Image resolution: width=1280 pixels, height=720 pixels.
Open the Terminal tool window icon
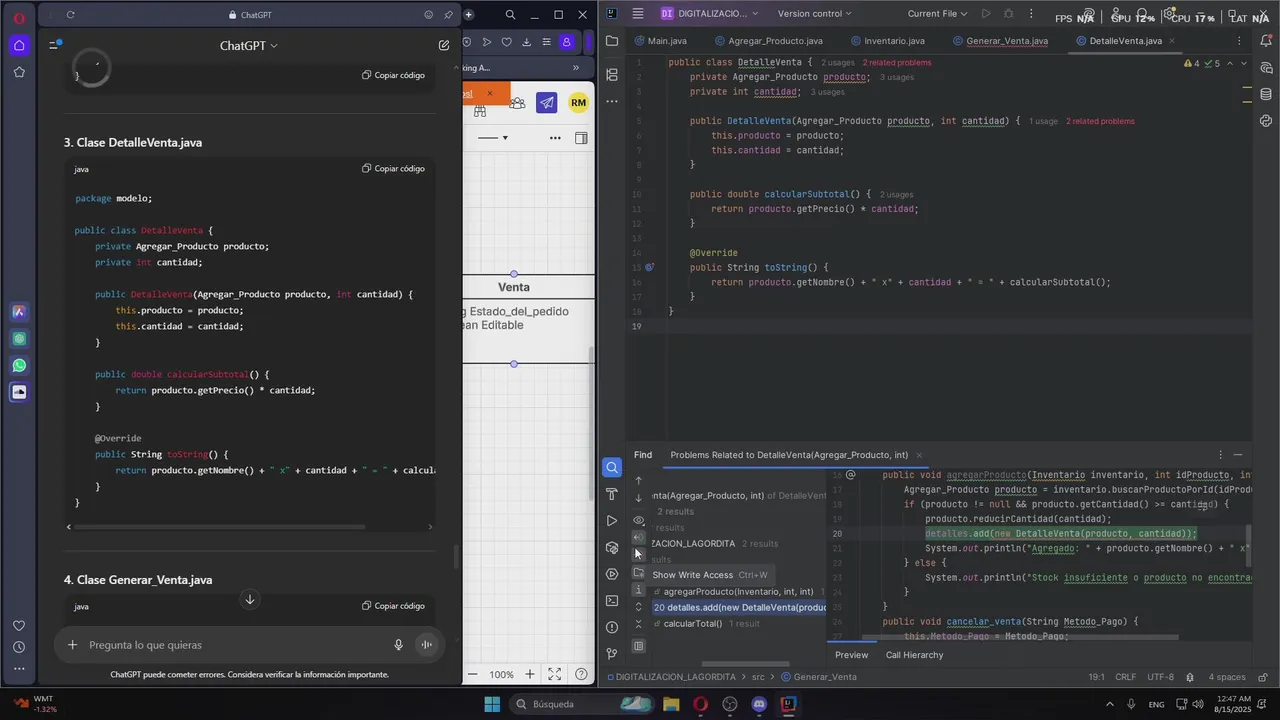click(x=612, y=601)
